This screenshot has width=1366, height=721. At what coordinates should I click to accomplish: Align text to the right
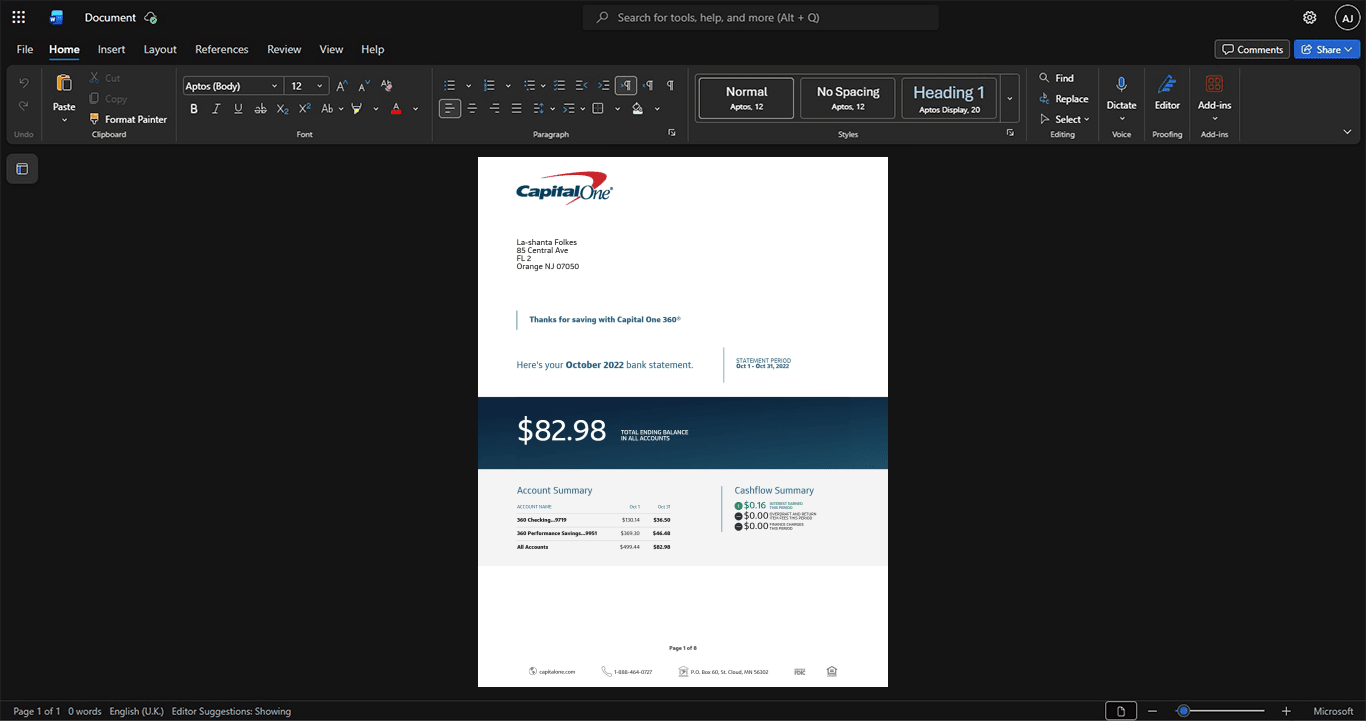[494, 109]
